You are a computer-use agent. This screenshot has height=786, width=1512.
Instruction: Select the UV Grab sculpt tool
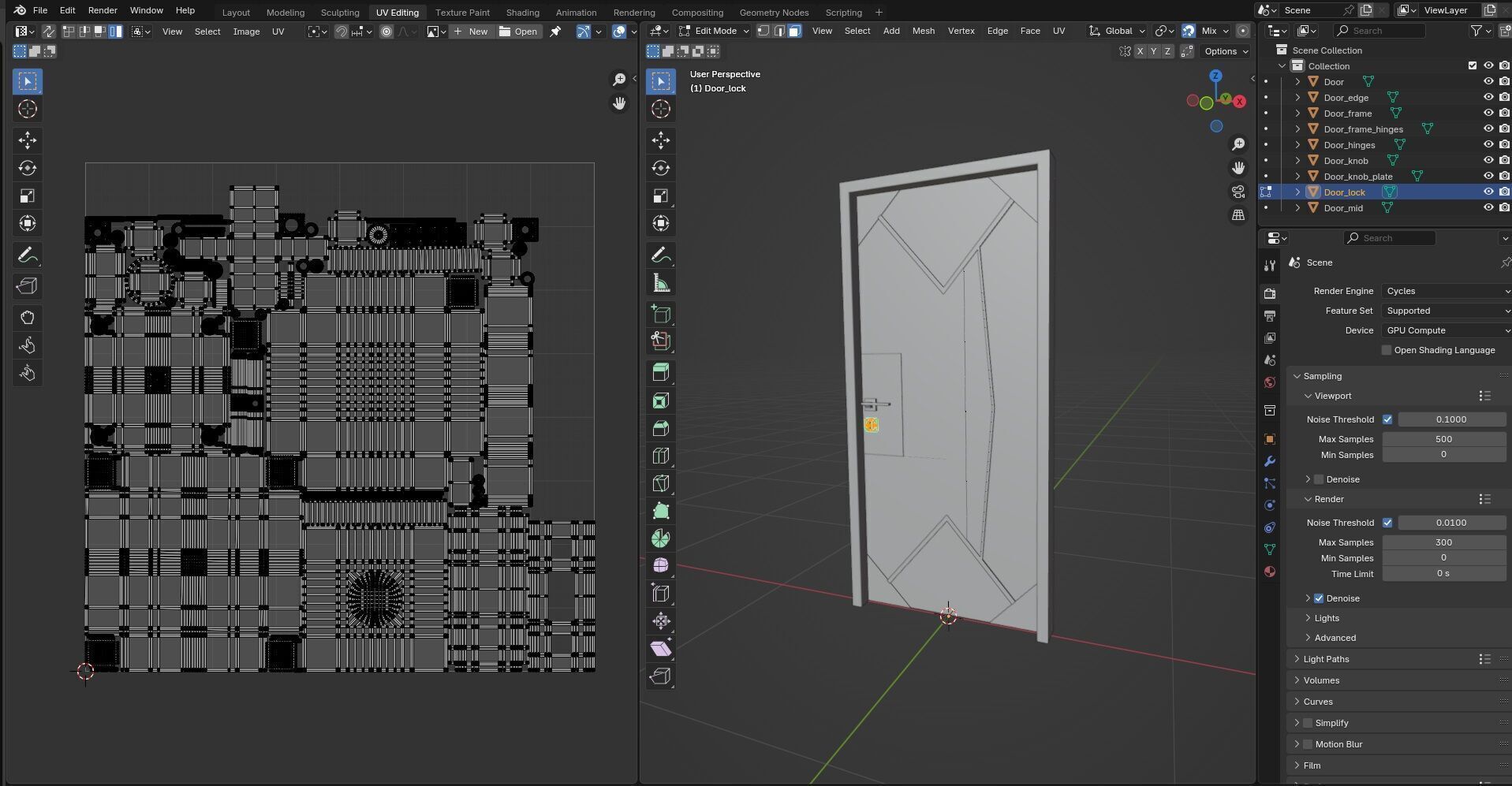pyautogui.click(x=28, y=318)
